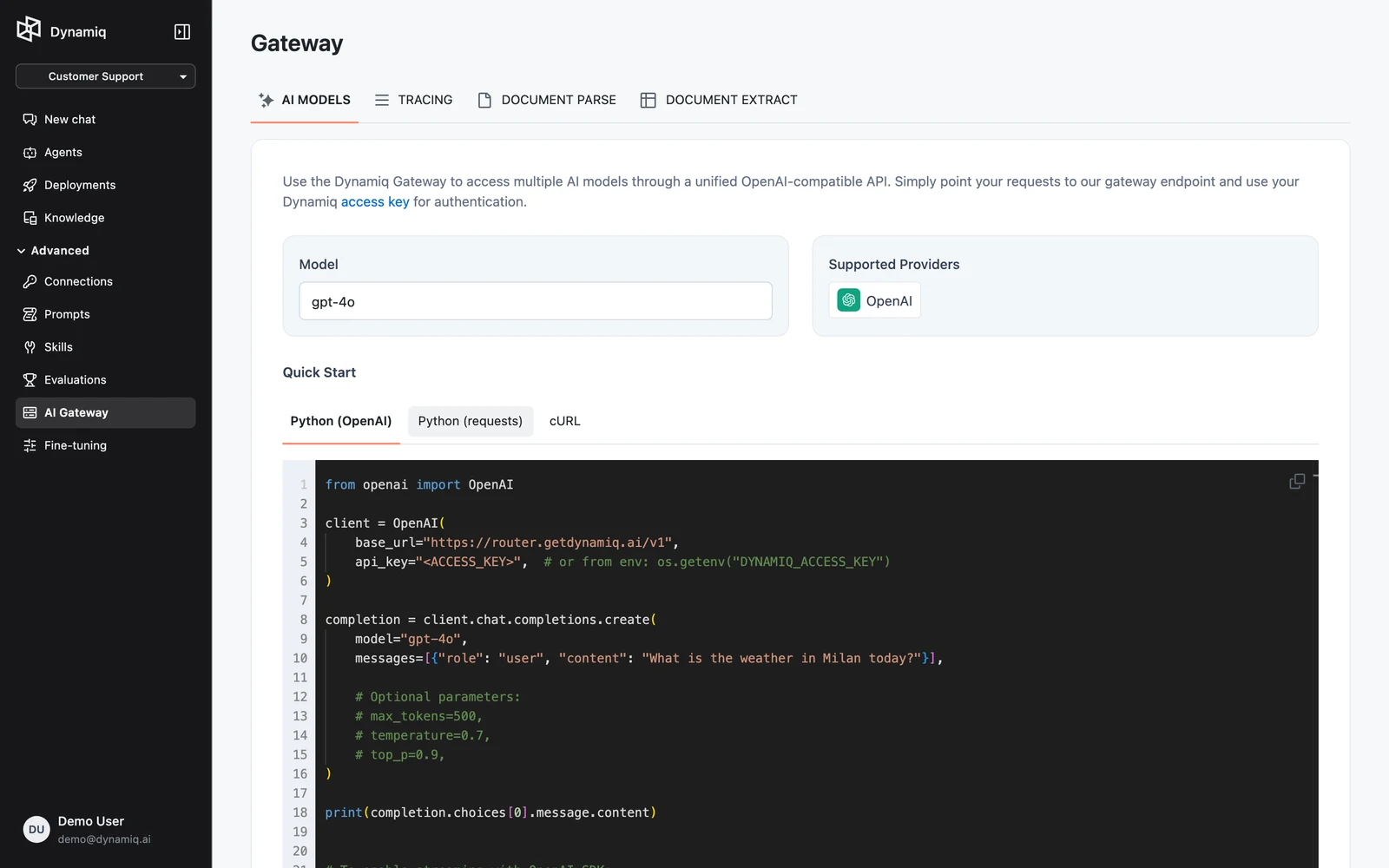Screen dimensions: 1389x868
Task: Open the Customer Support workspace dropdown
Action: (x=105, y=76)
